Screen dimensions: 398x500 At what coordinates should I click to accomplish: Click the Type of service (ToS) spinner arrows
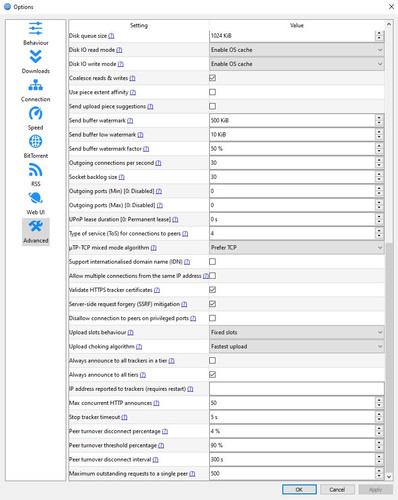pyautogui.click(x=379, y=233)
